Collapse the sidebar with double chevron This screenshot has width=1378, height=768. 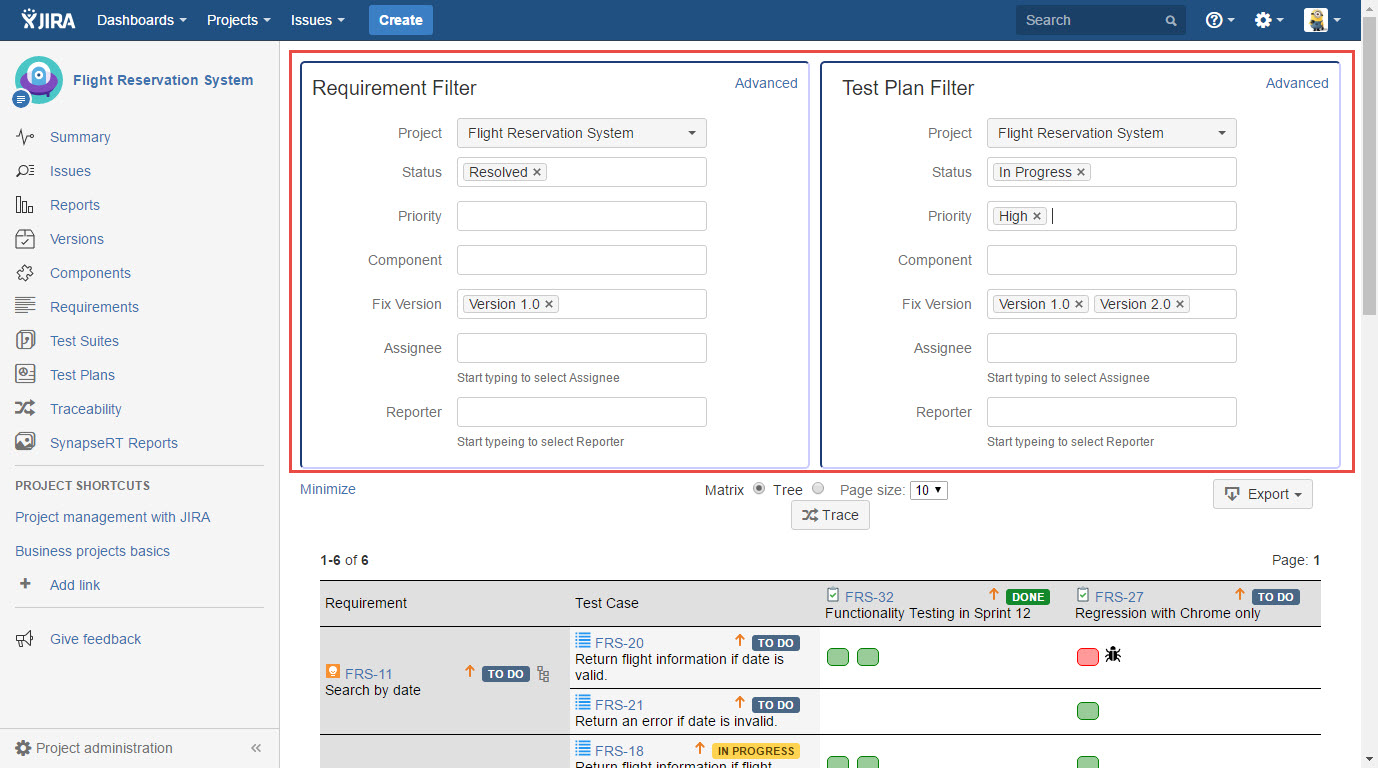click(256, 748)
